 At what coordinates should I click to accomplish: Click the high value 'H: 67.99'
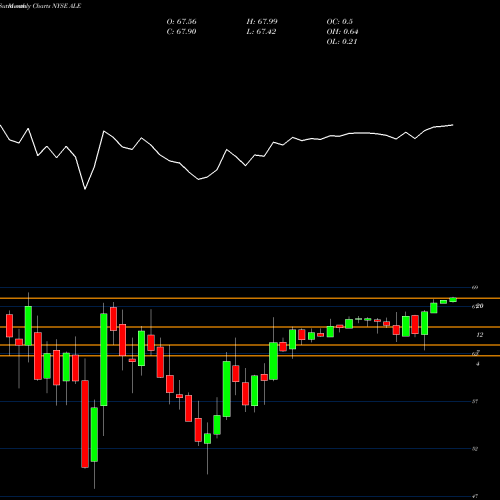(x=262, y=22)
